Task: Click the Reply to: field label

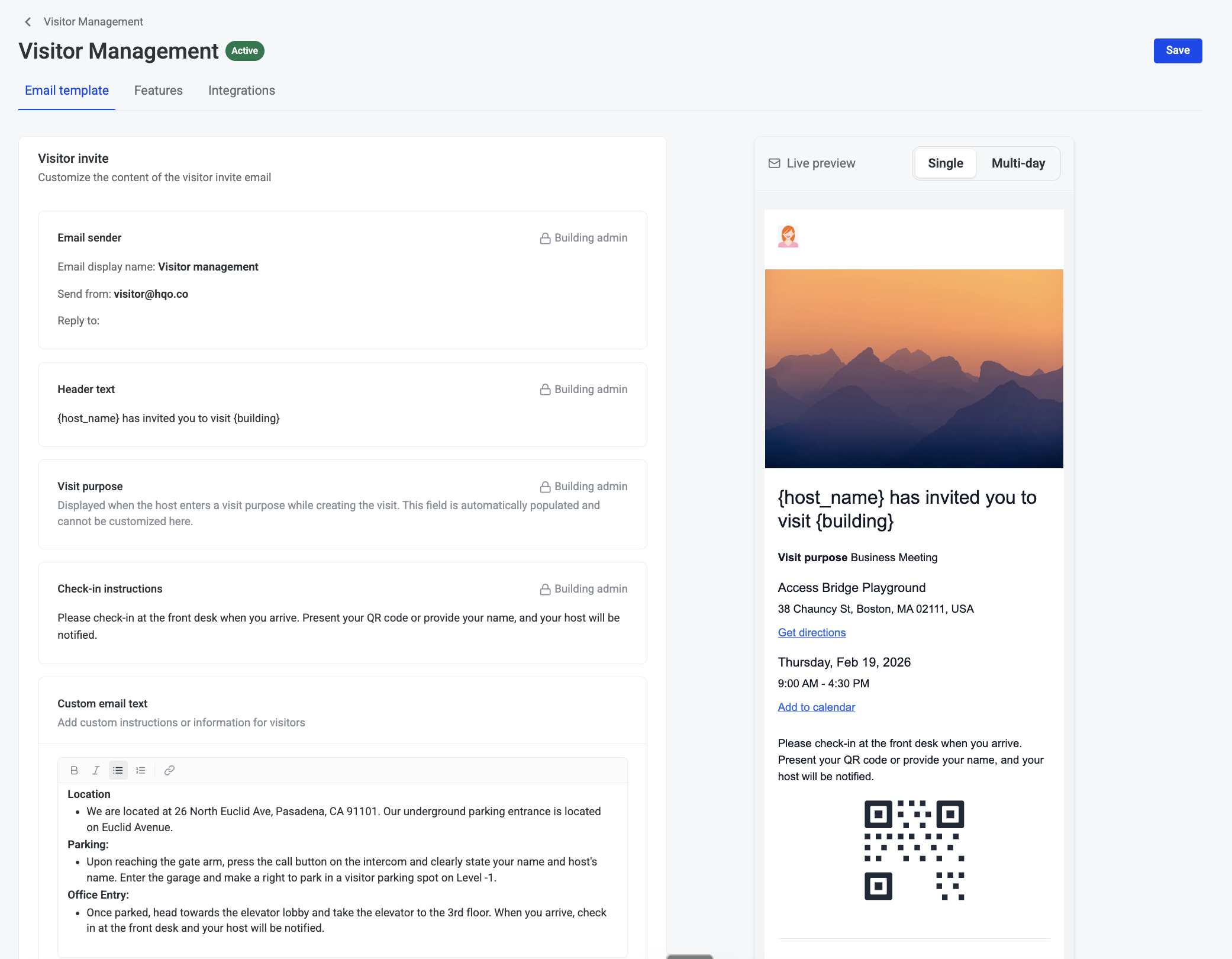Action: (x=79, y=321)
